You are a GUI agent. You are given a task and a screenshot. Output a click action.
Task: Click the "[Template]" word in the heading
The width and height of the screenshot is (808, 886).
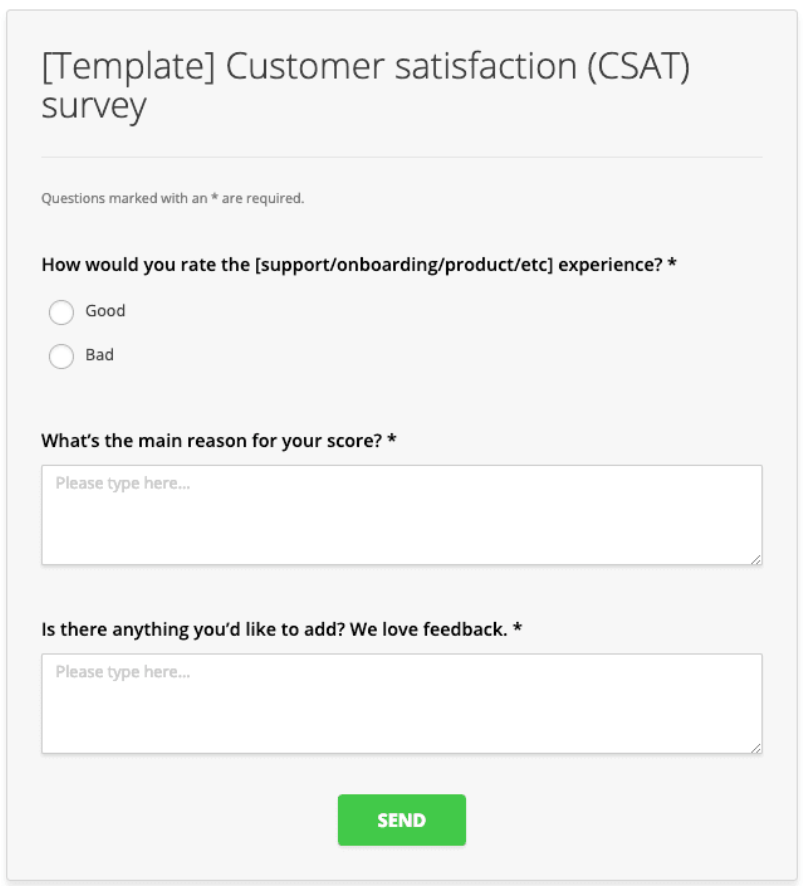129,67
